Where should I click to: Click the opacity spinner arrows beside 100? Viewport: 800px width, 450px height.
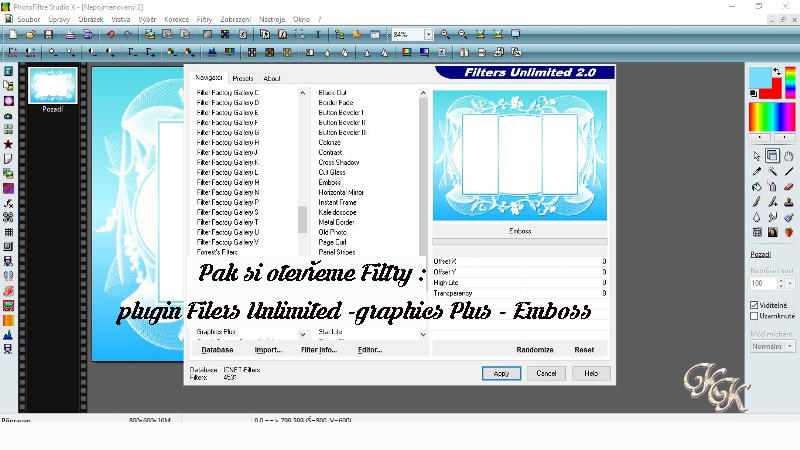[x=781, y=283]
